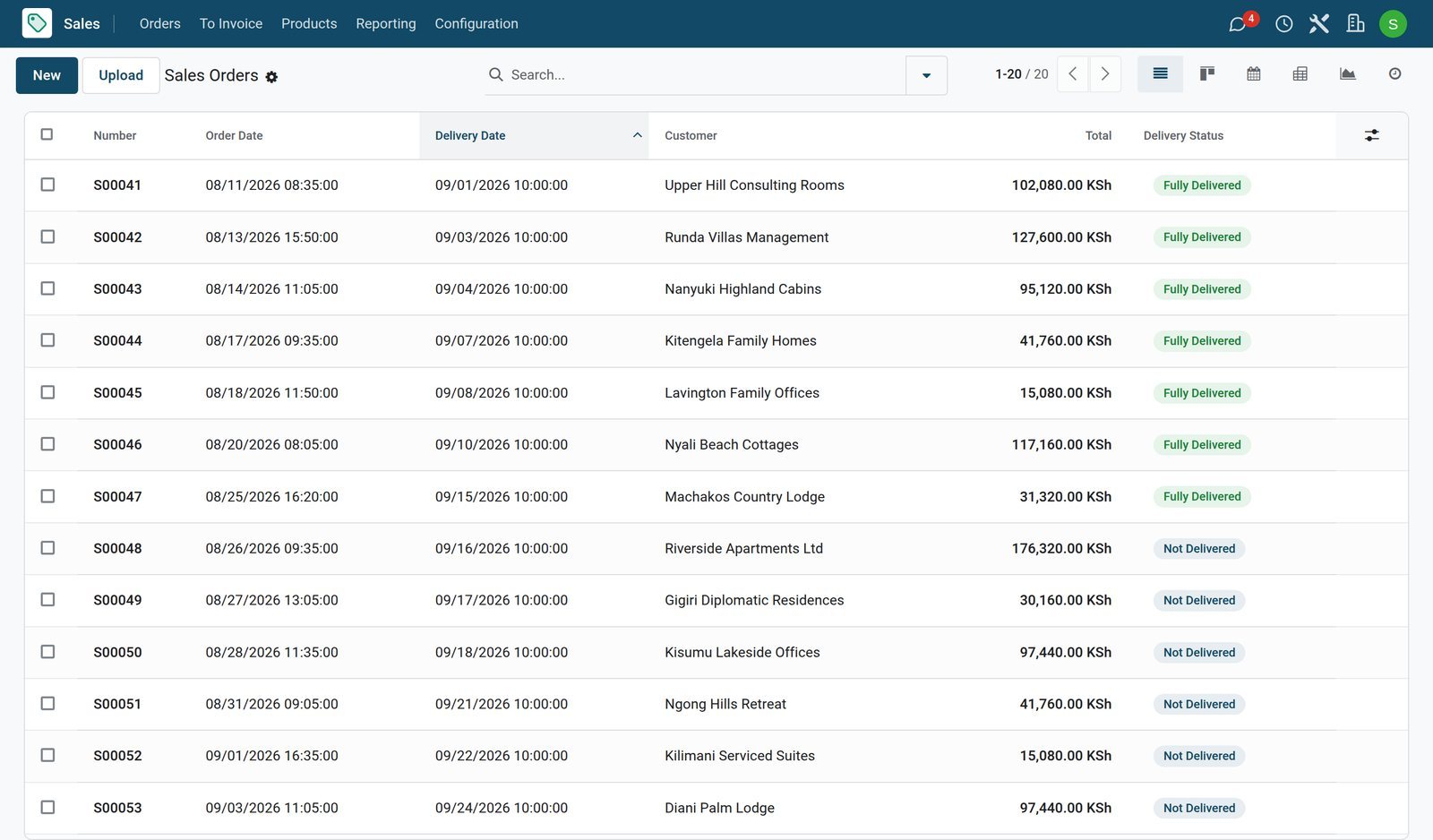Select checkbox for order S00041
The height and width of the screenshot is (840, 1433).
47,184
